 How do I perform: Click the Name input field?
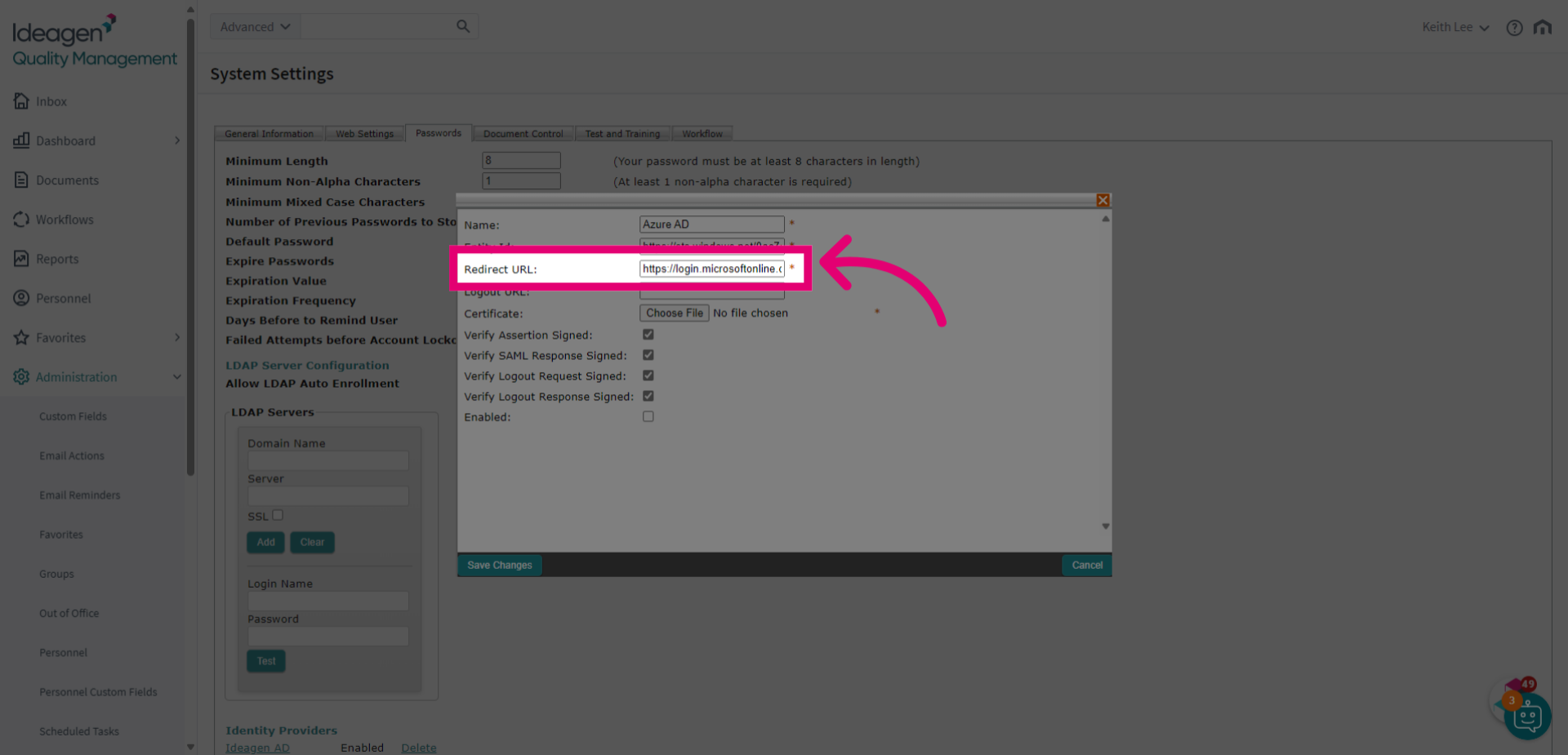[712, 224]
